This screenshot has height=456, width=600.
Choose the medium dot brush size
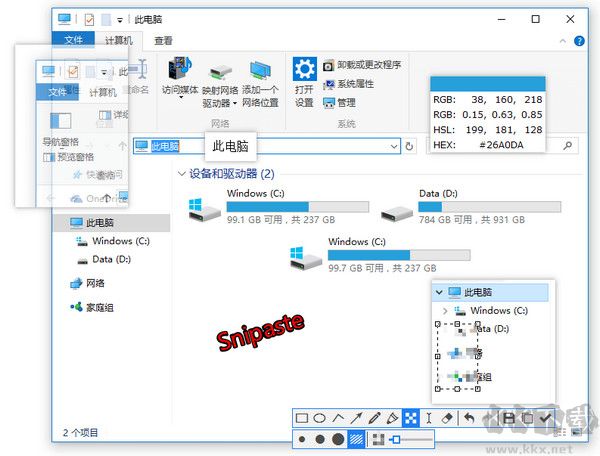[320, 440]
